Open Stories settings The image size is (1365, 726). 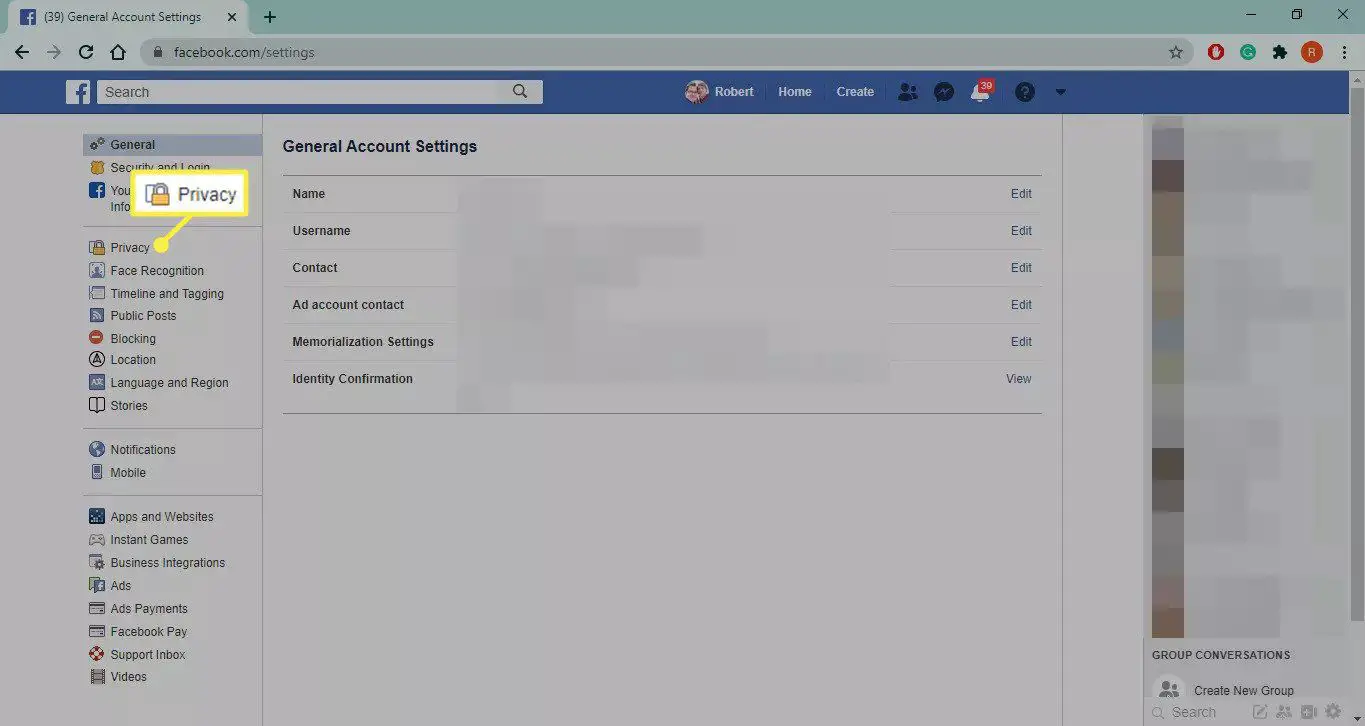coord(129,406)
